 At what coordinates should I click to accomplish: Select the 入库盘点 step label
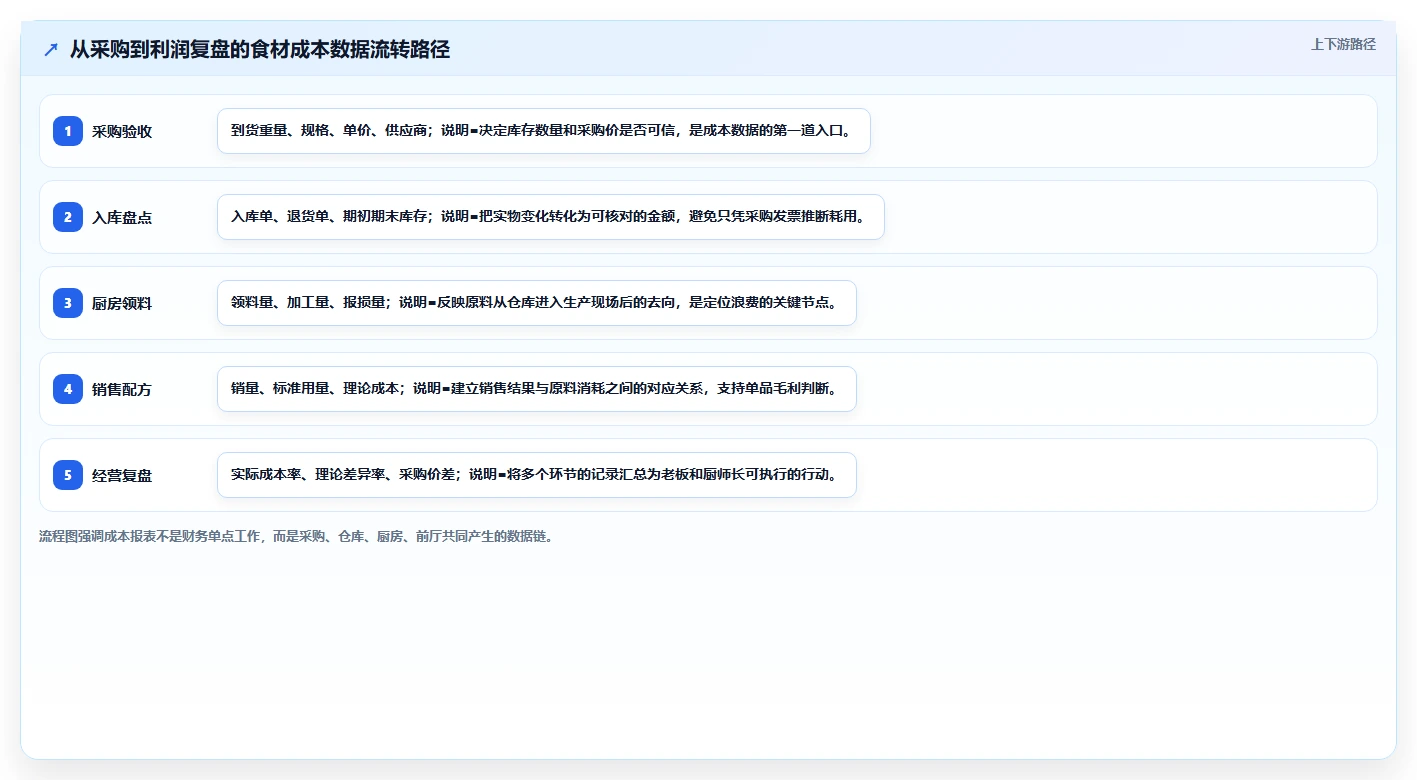[x=122, y=217]
